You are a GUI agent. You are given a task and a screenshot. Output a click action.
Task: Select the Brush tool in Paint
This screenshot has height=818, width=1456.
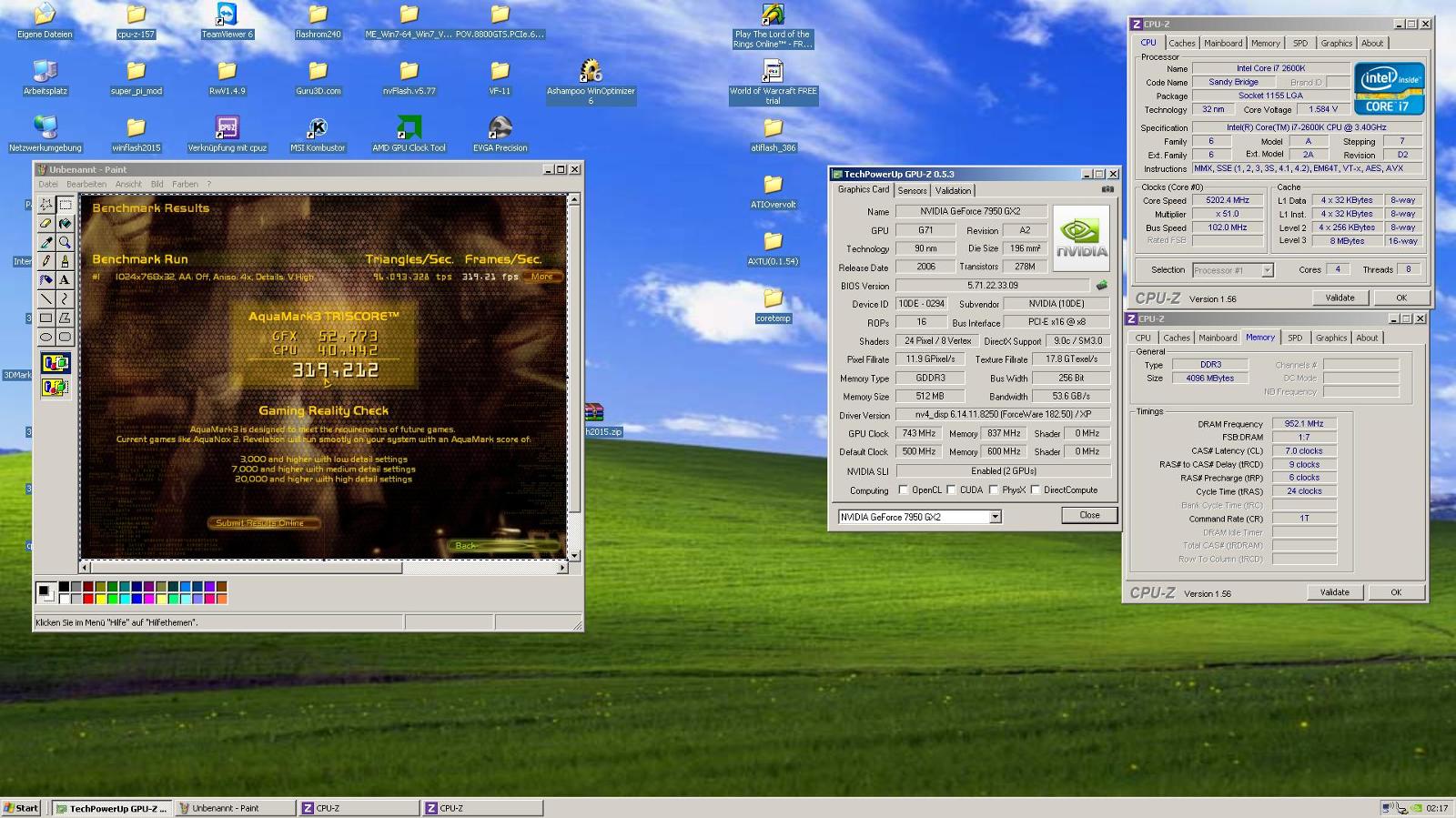click(x=65, y=261)
